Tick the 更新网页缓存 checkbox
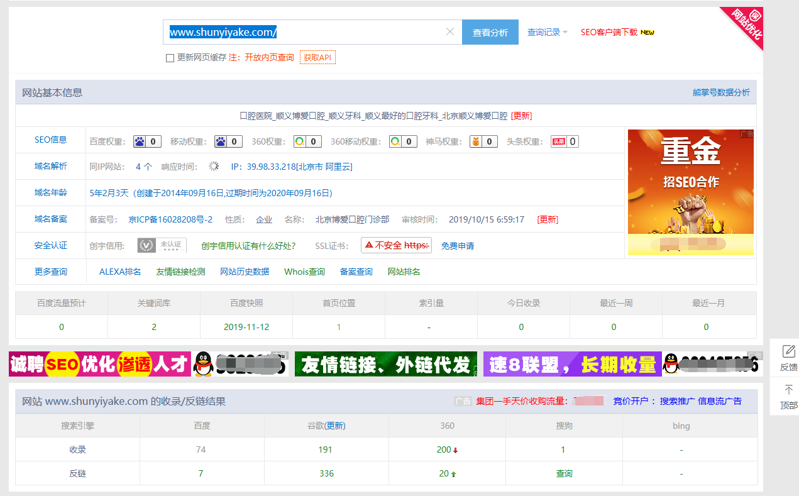799x496 pixels. (x=170, y=58)
